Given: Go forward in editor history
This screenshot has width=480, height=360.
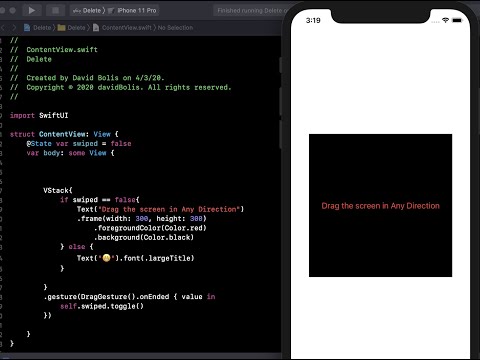Looking at the screenshot, I should 14,28.
